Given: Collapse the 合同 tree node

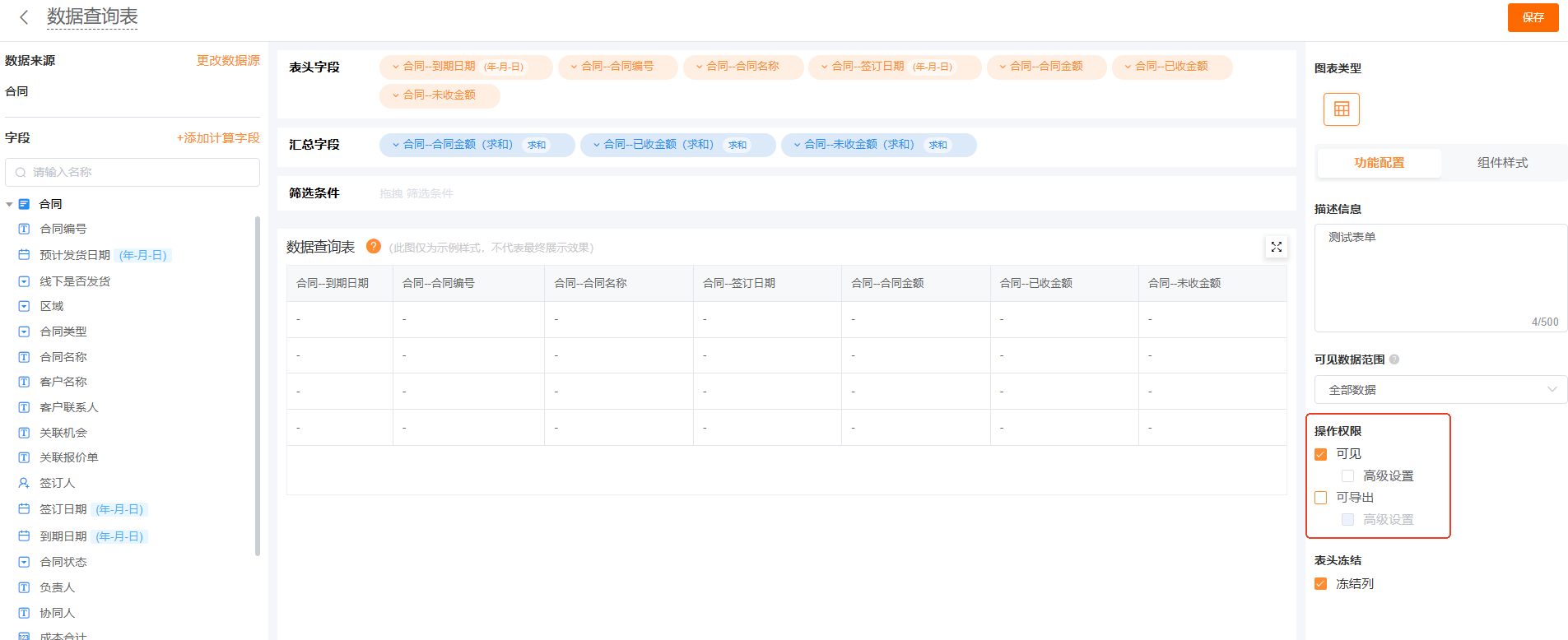Looking at the screenshot, I should pyautogui.click(x=9, y=204).
